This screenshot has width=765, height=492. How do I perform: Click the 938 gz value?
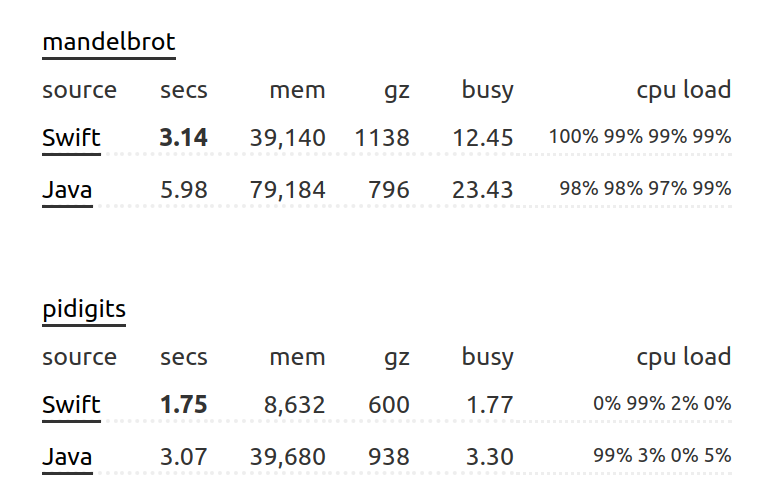tap(389, 457)
